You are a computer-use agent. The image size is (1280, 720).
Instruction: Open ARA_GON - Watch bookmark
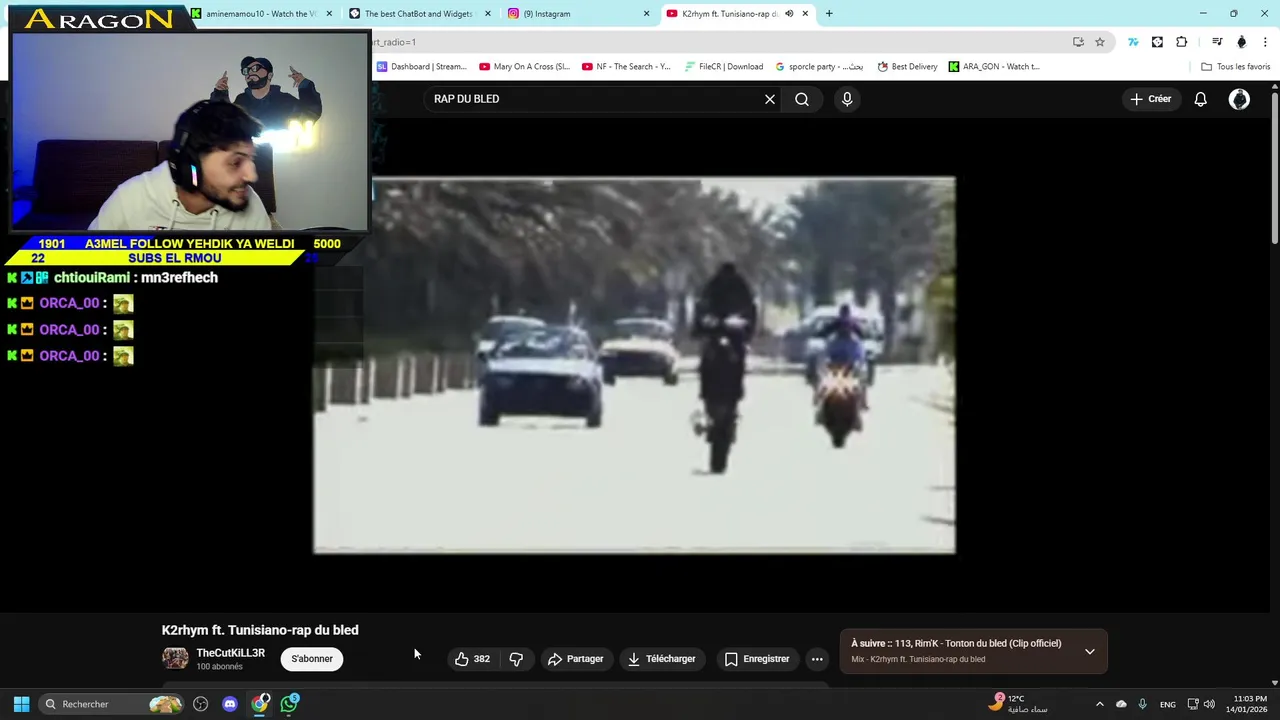994,67
